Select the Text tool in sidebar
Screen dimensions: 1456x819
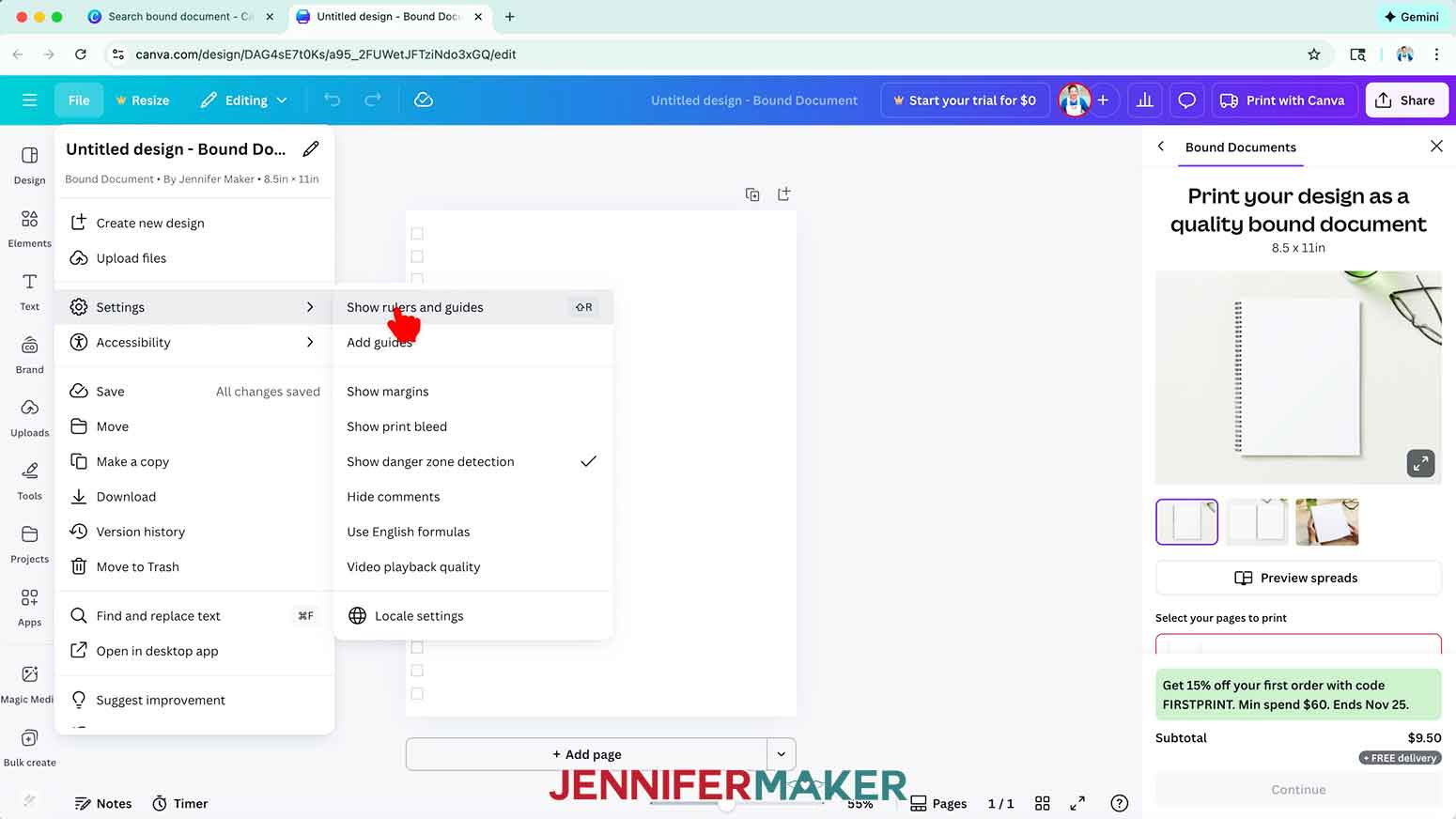pyautogui.click(x=29, y=291)
